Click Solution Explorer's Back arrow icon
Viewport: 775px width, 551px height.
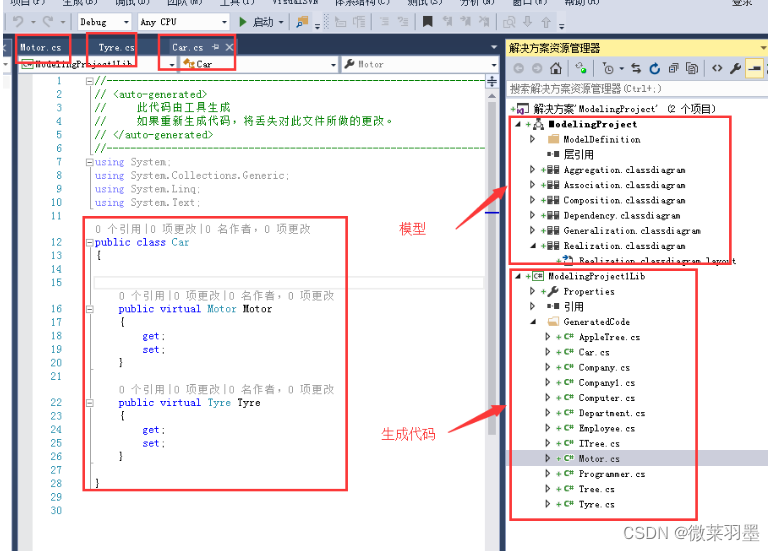pos(518,68)
